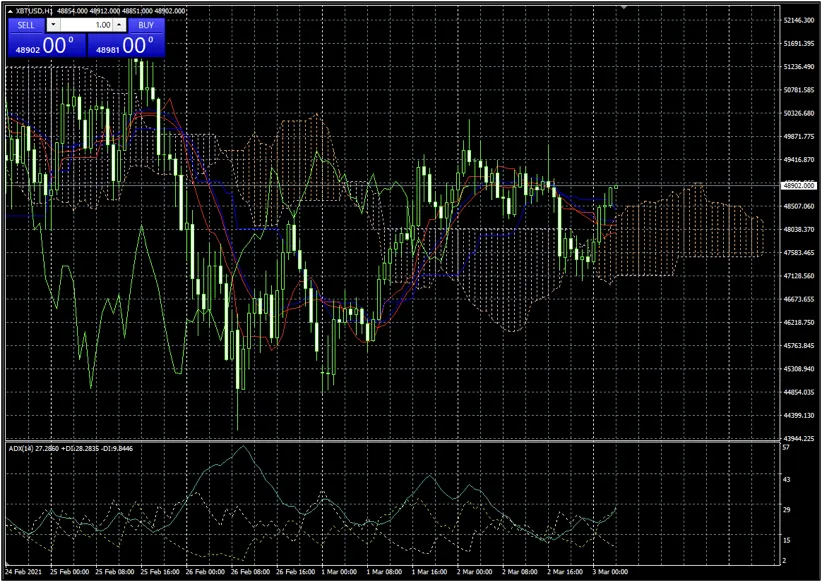Increase trade volume with up arrow
The height and width of the screenshot is (582, 822).
(120, 25)
